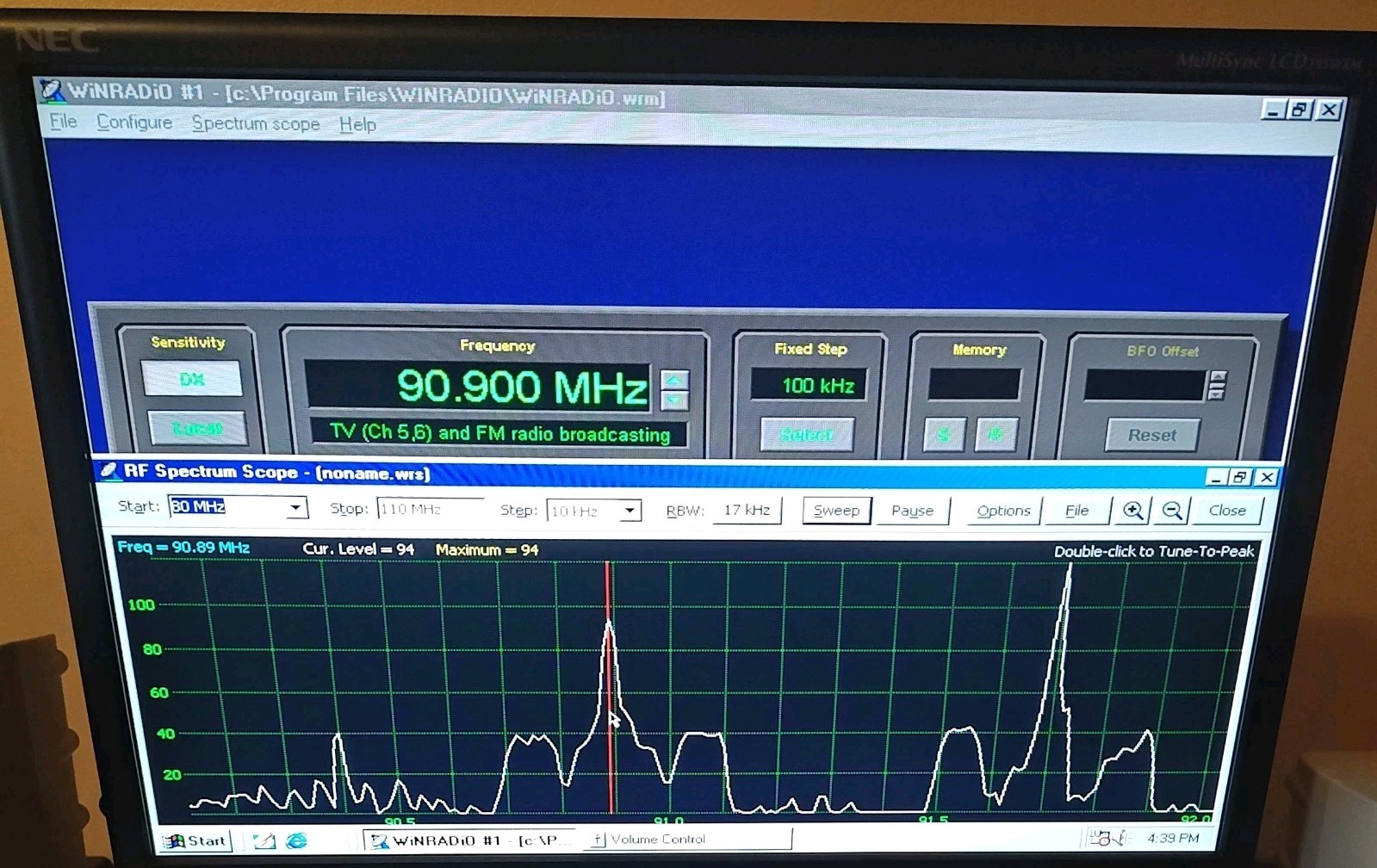
Task: Switch sensitivity to Local
Action: coord(197,428)
